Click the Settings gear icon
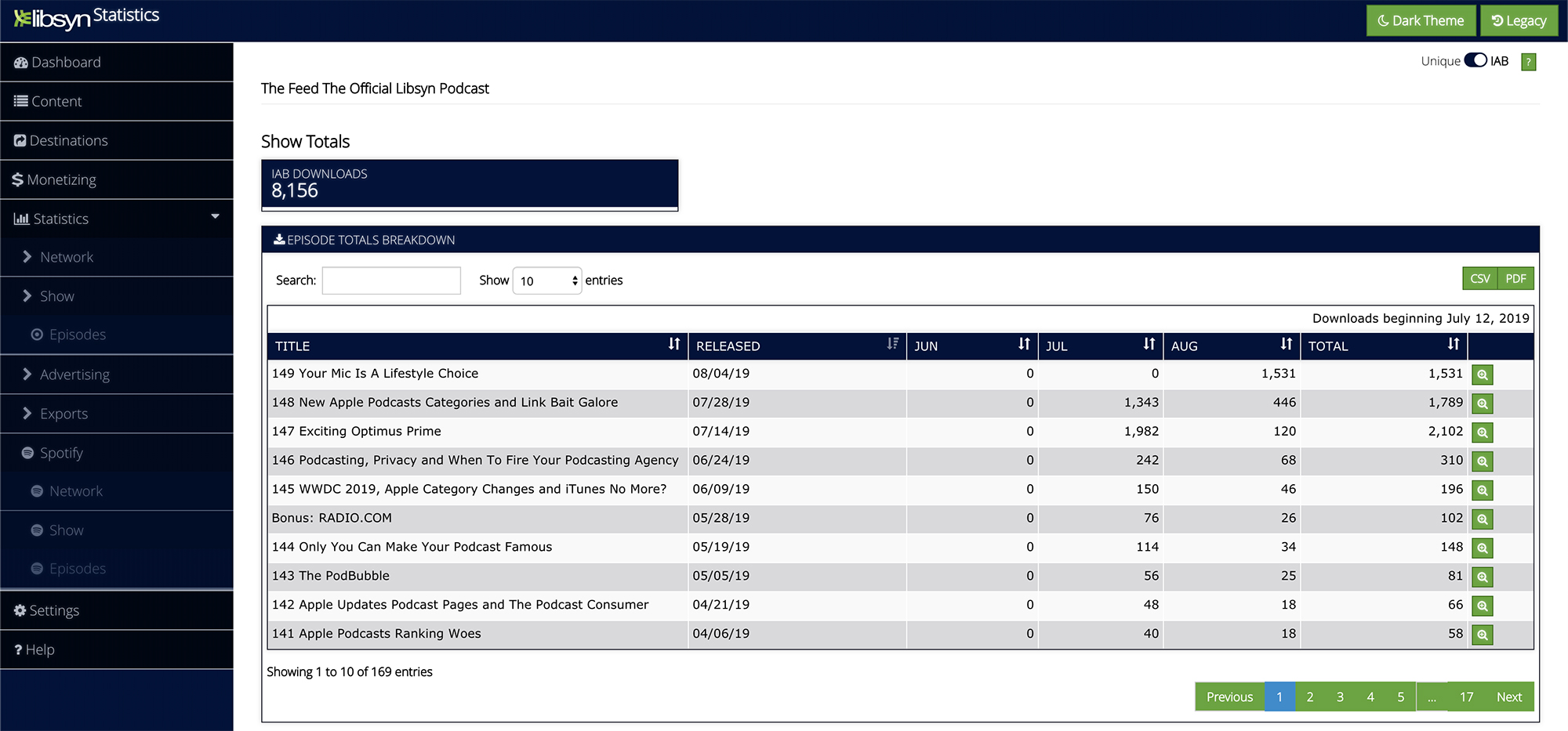1568x731 pixels. click(x=20, y=610)
